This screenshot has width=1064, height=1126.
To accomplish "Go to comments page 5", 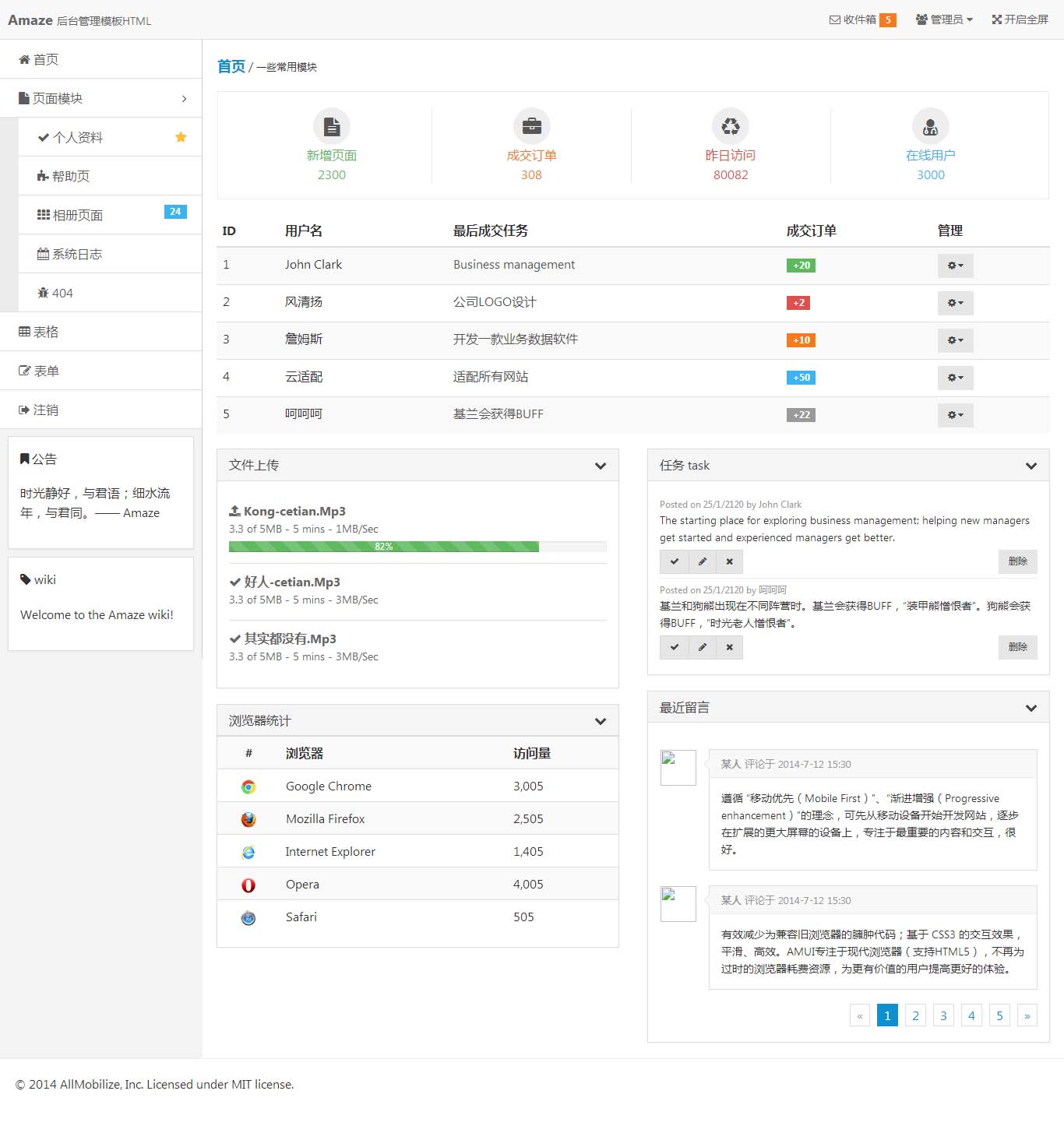I will (999, 1015).
